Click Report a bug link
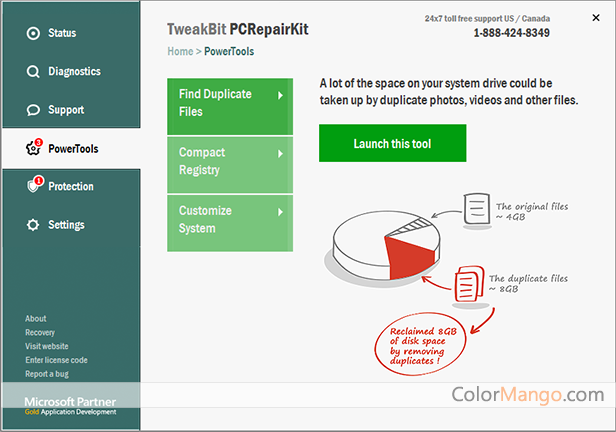 [47, 374]
